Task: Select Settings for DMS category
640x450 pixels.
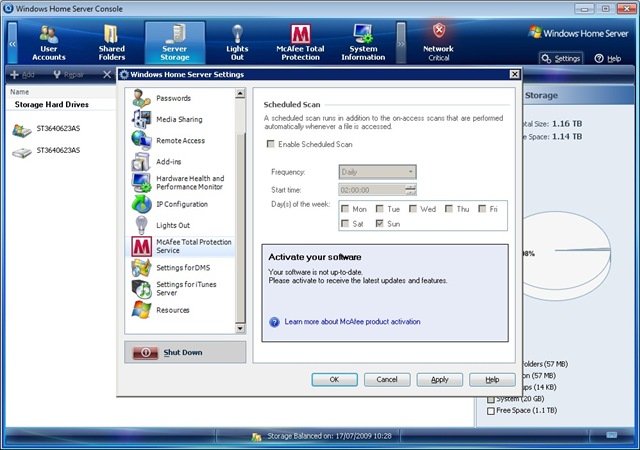Action: tap(180, 267)
